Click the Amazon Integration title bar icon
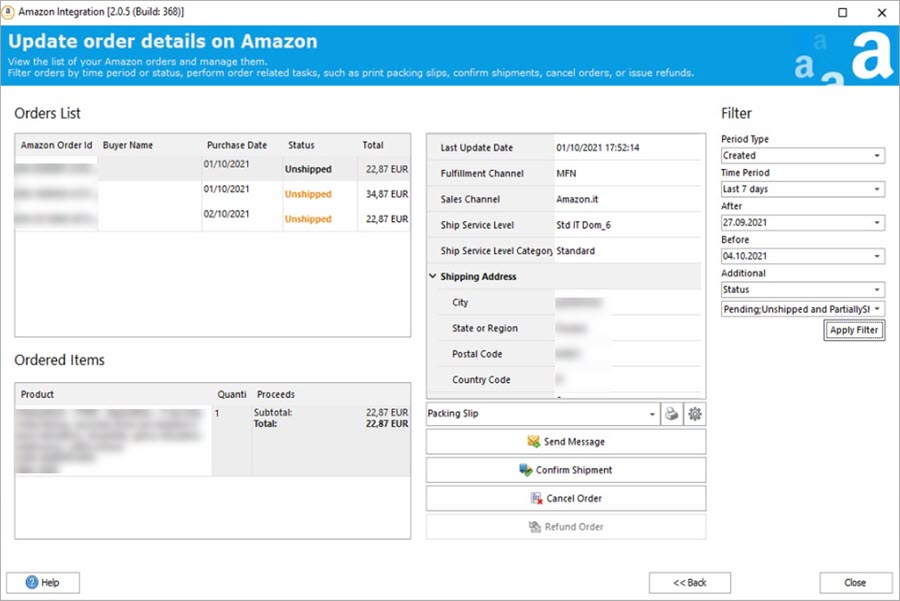 pyautogui.click(x=8, y=11)
